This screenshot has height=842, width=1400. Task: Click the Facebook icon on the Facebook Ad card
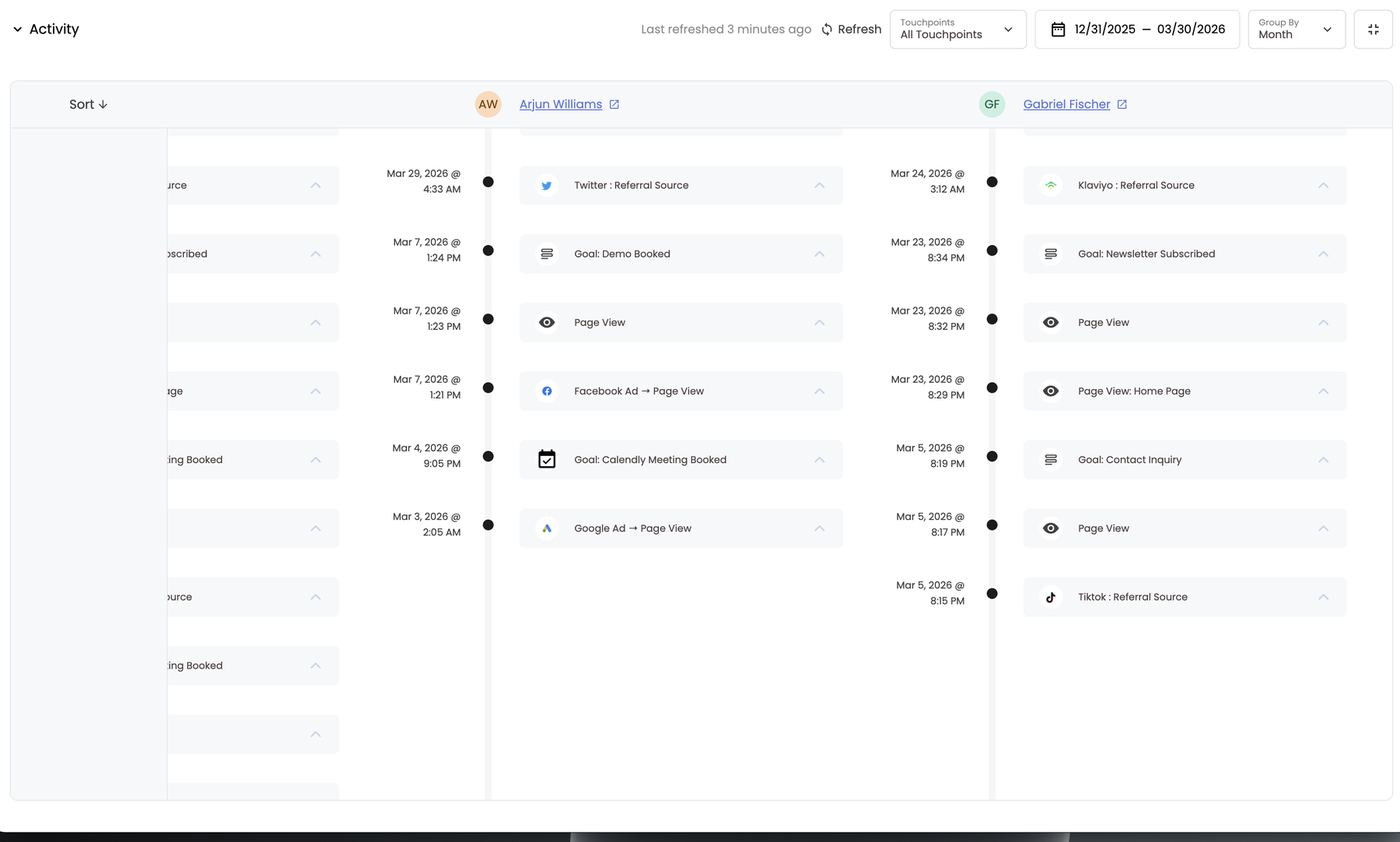(547, 391)
